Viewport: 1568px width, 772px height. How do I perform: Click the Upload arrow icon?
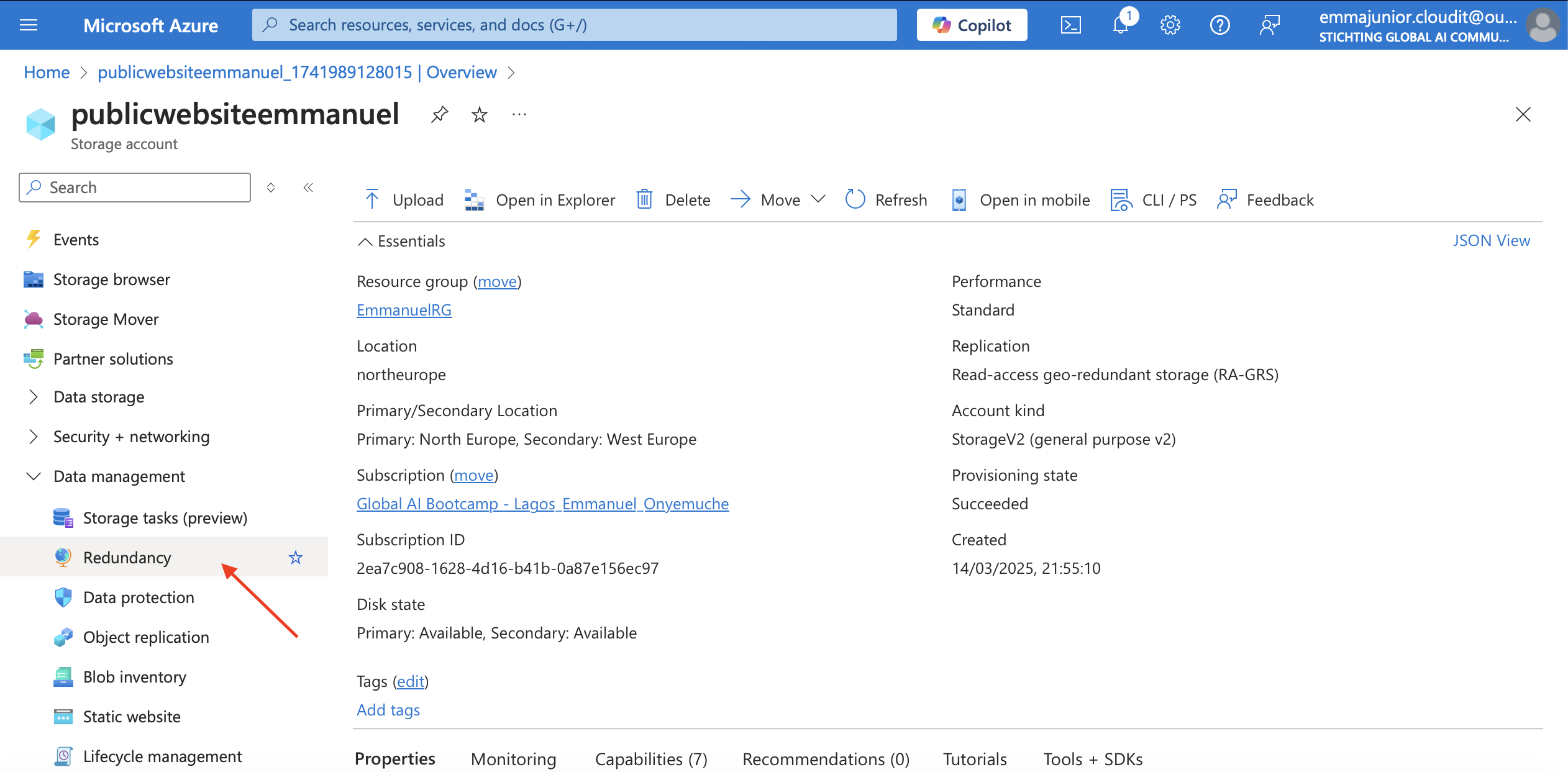[x=371, y=199]
